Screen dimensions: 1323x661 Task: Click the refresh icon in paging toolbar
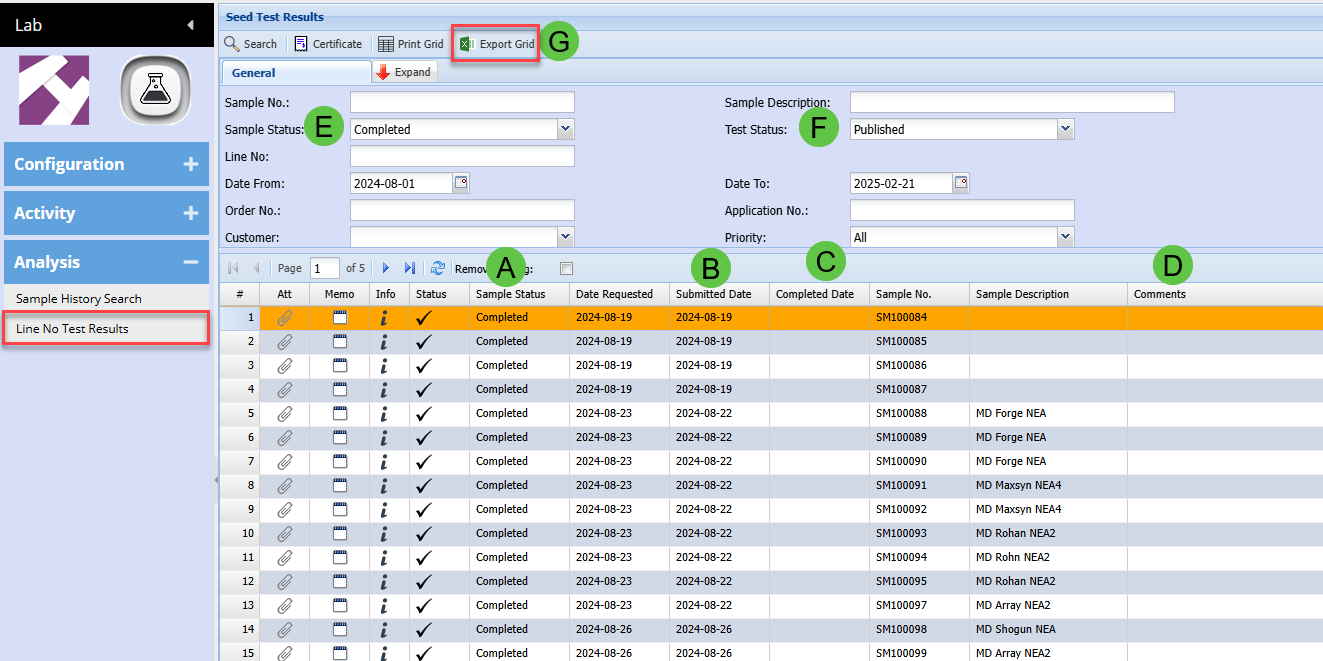click(438, 268)
